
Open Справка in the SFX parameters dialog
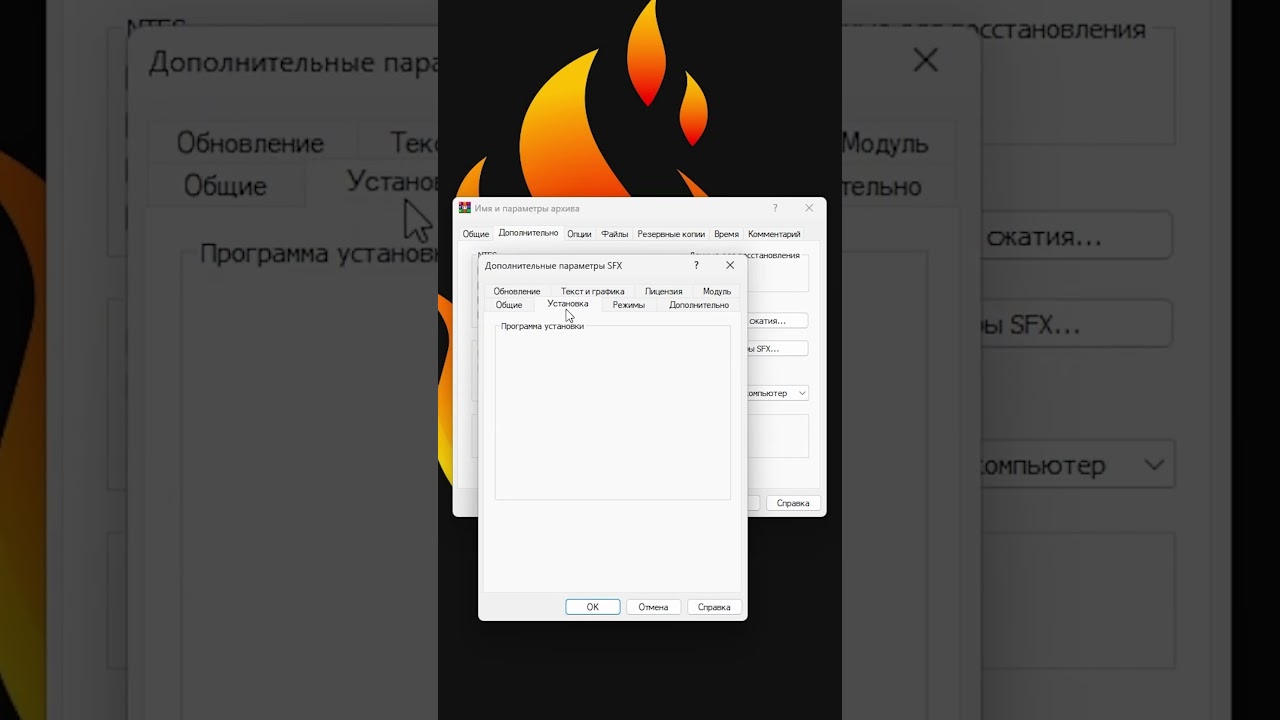(714, 607)
